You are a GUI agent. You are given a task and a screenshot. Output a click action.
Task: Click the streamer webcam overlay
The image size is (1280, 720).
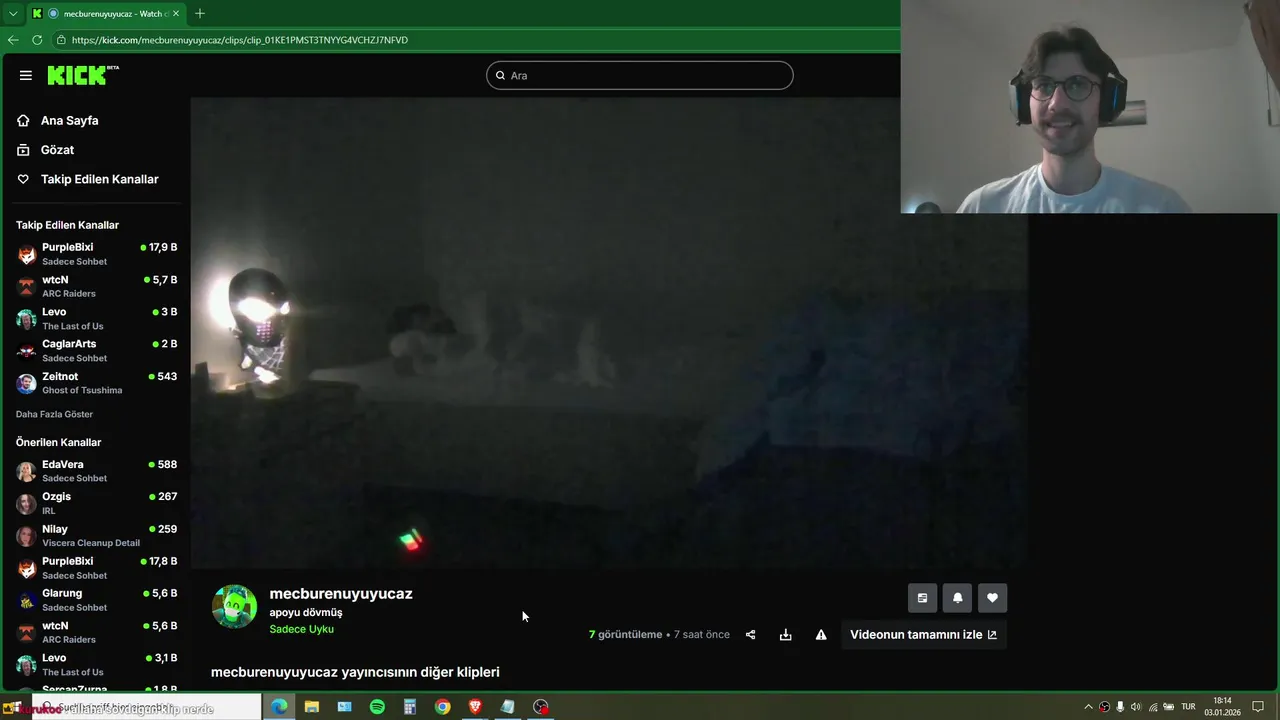click(1090, 106)
